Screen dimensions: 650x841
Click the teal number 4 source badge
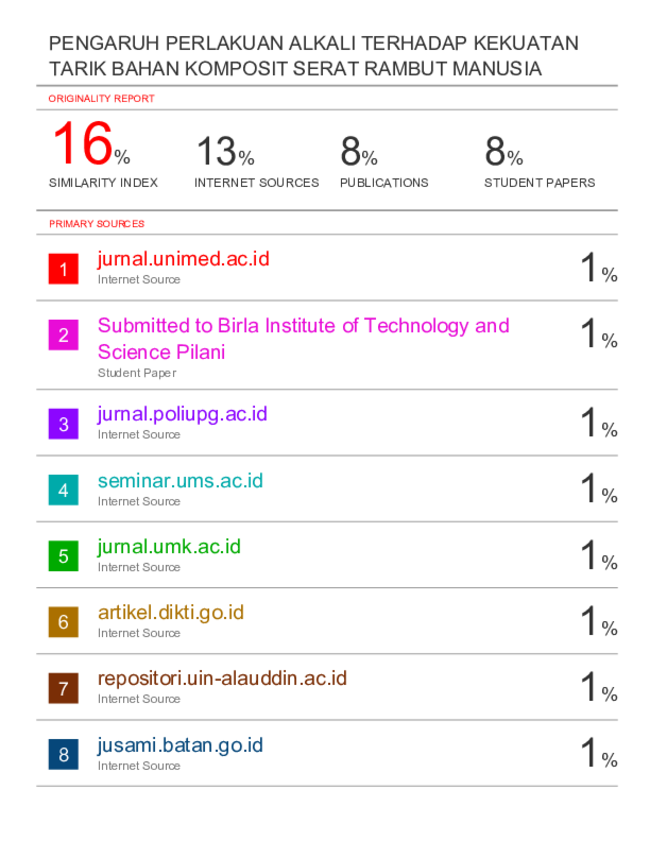point(63,490)
